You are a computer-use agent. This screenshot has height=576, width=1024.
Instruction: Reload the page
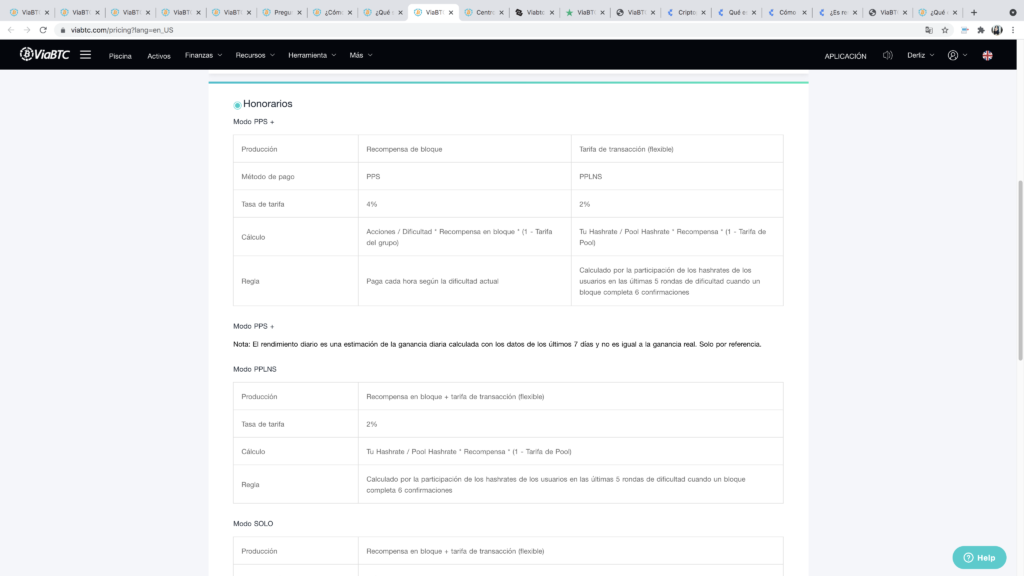coord(43,30)
